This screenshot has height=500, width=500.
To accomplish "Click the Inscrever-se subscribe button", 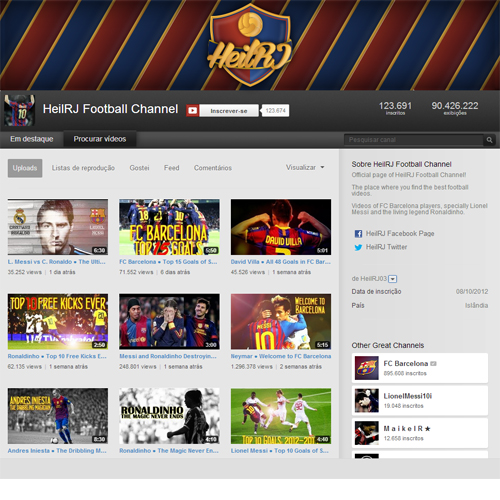I will [229, 111].
